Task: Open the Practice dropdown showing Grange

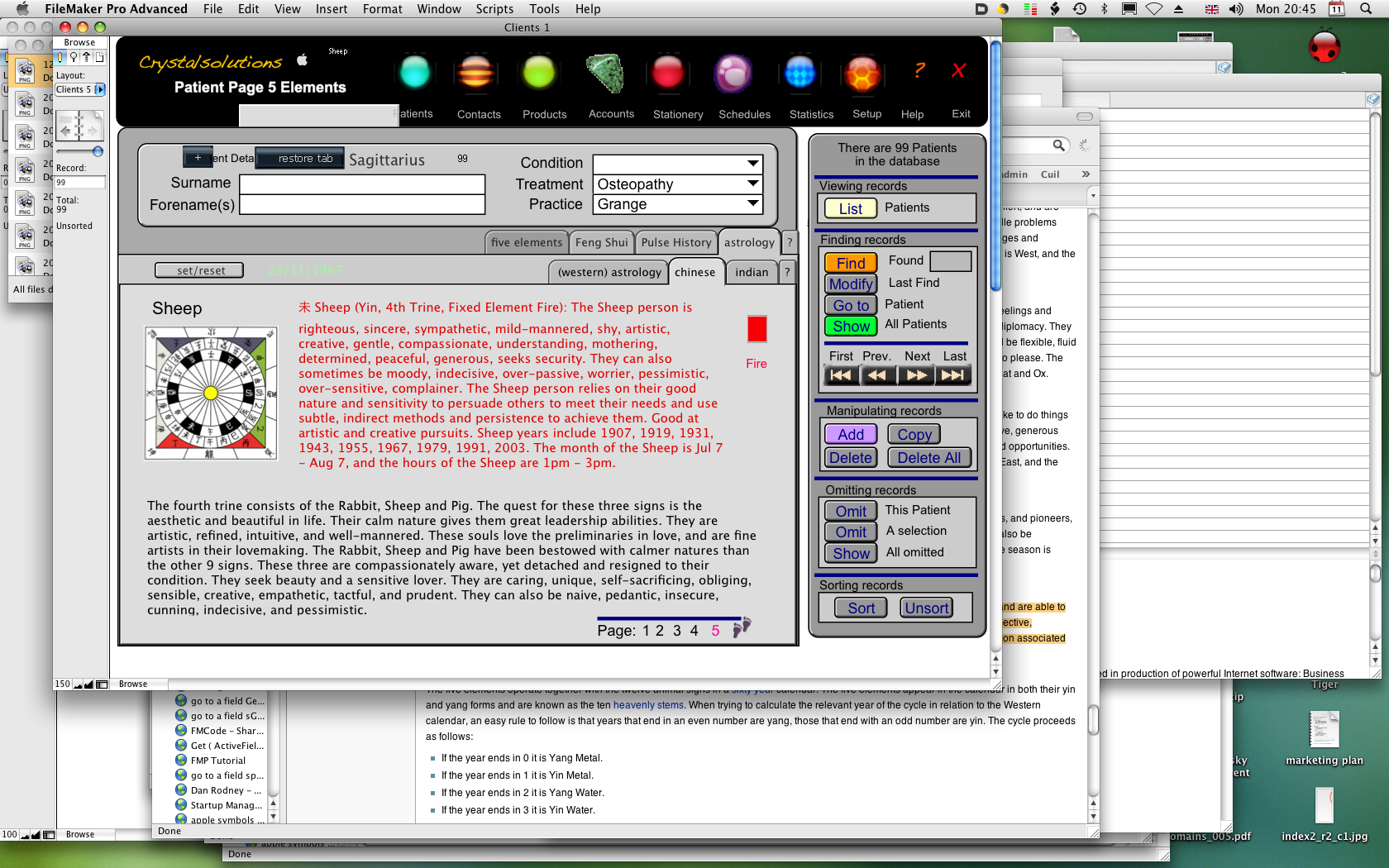Action: click(678, 203)
